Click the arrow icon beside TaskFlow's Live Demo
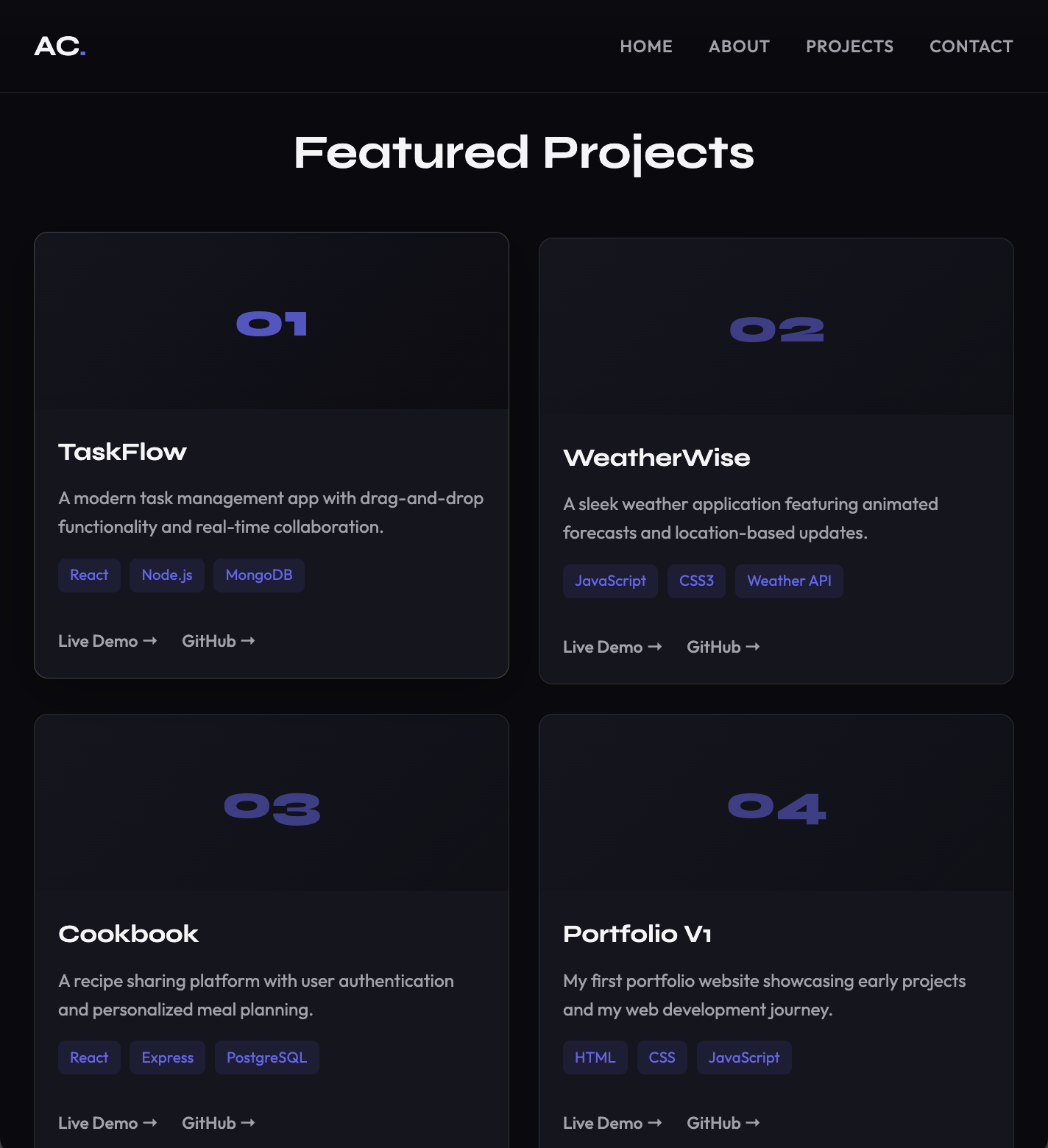The height and width of the screenshot is (1148, 1048). [x=149, y=640]
